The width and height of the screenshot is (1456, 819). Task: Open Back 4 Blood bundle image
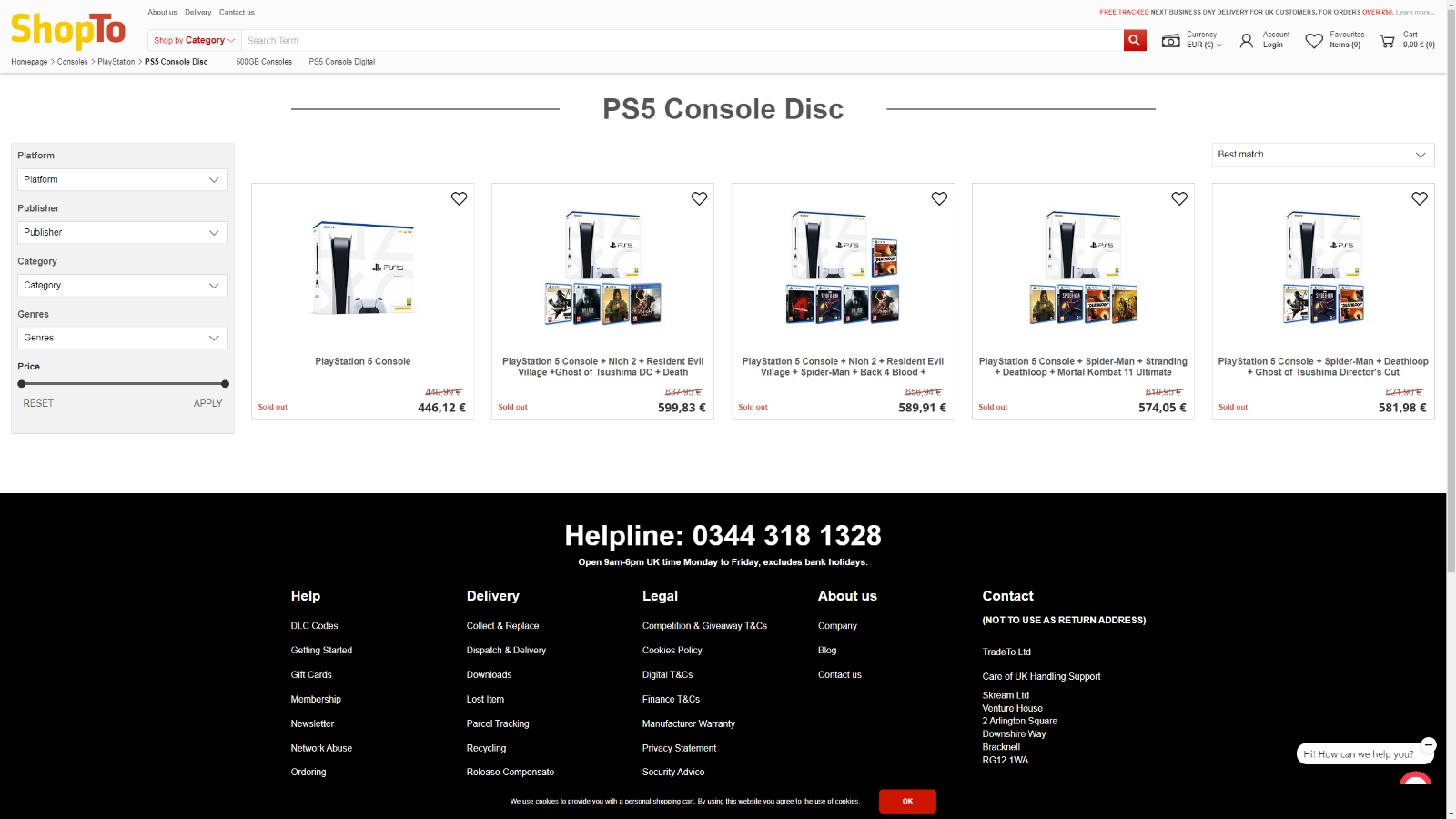843,268
